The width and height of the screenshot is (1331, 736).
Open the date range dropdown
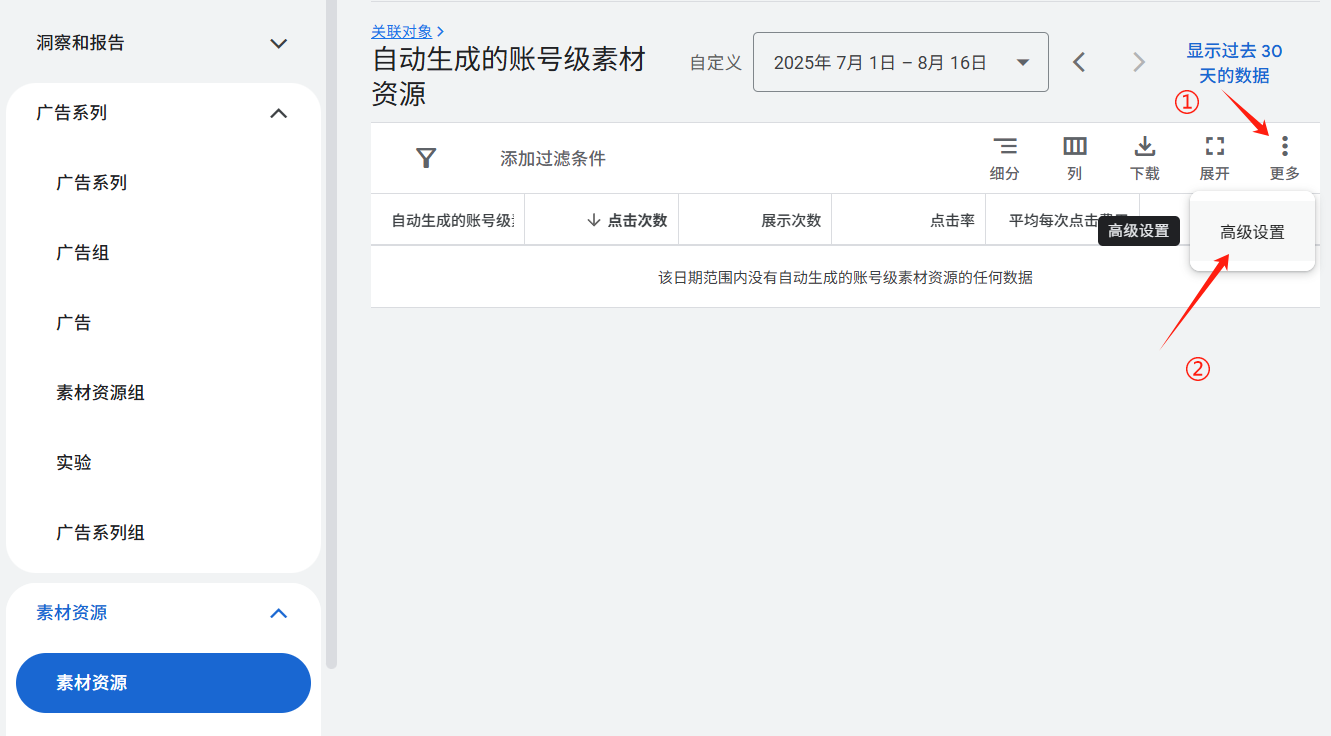coord(900,62)
